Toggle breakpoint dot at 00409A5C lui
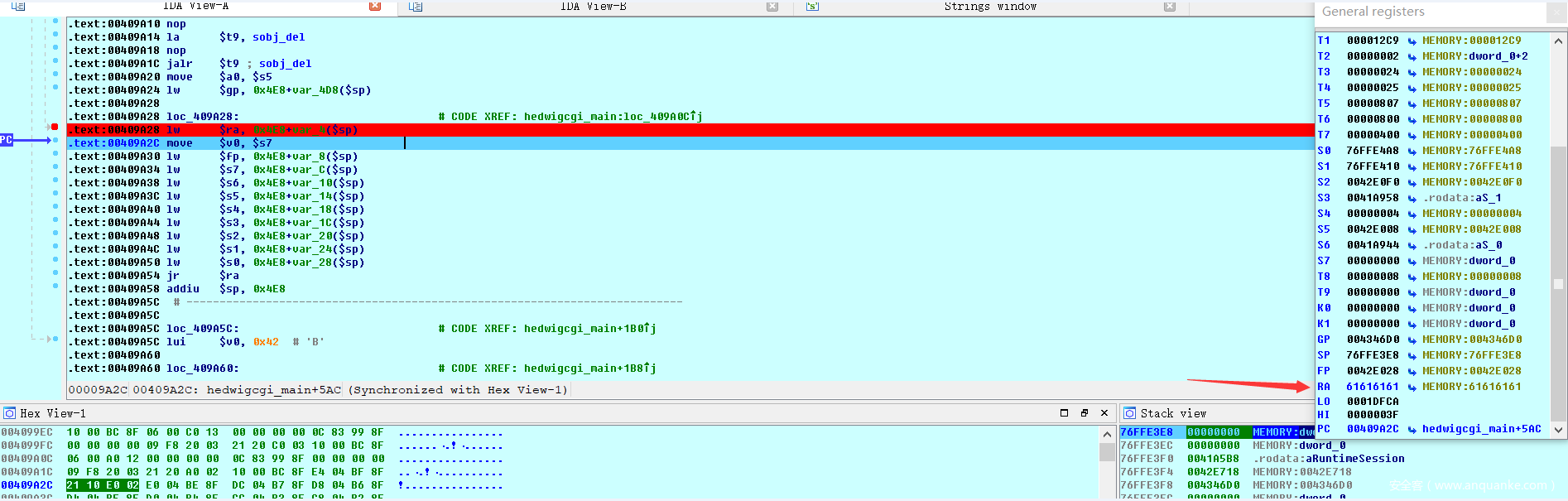The width and height of the screenshot is (1568, 501). pos(55,339)
